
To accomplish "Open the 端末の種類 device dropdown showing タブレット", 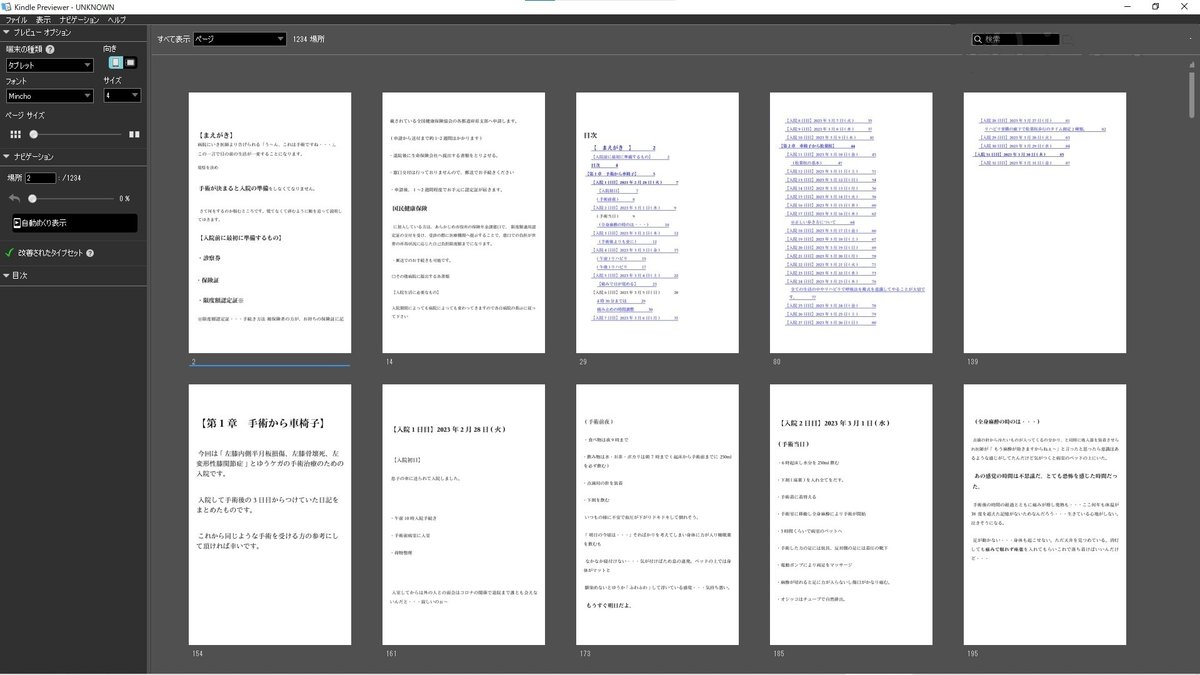I will (x=48, y=65).
